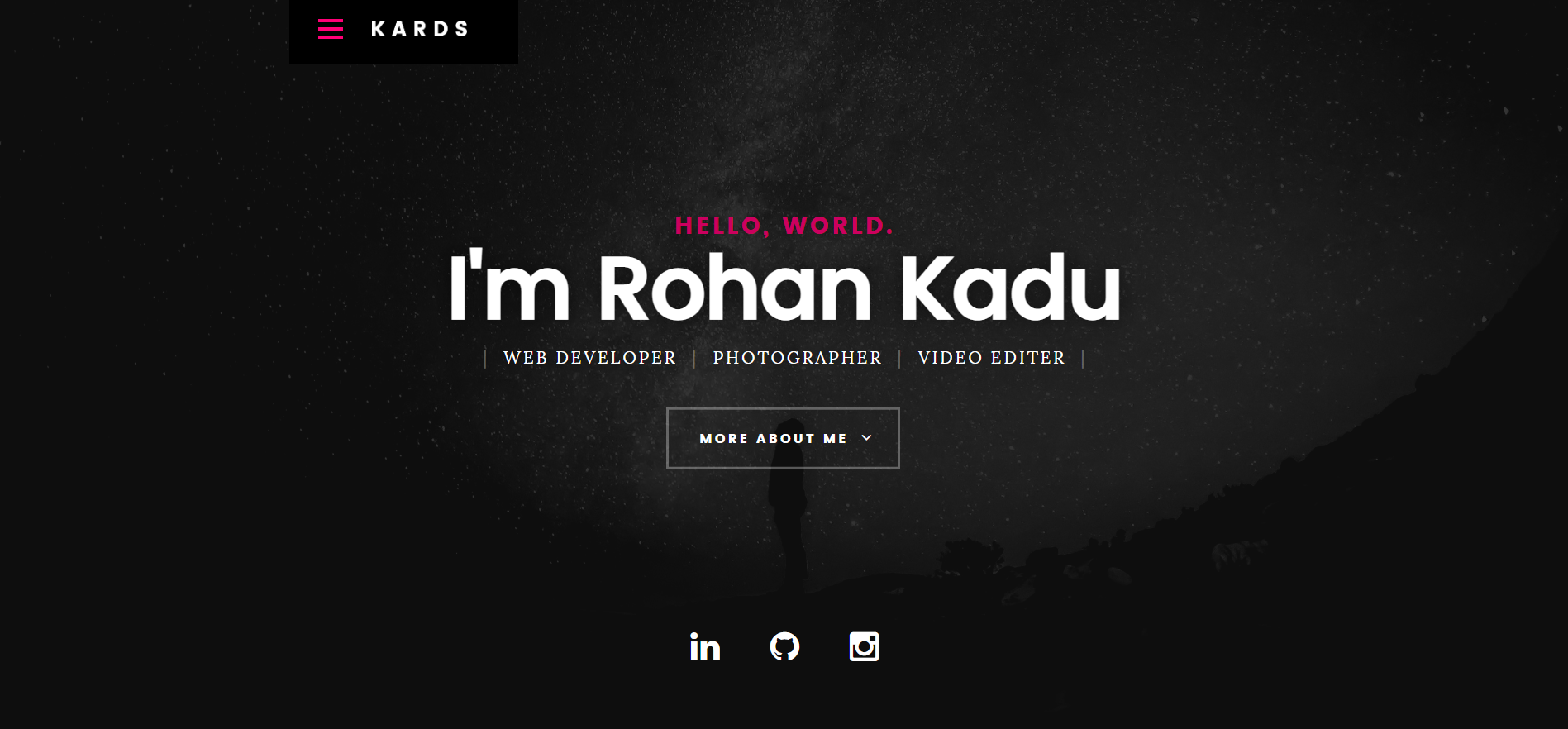
Task: Open the pink hamburger menu
Action: tap(331, 29)
